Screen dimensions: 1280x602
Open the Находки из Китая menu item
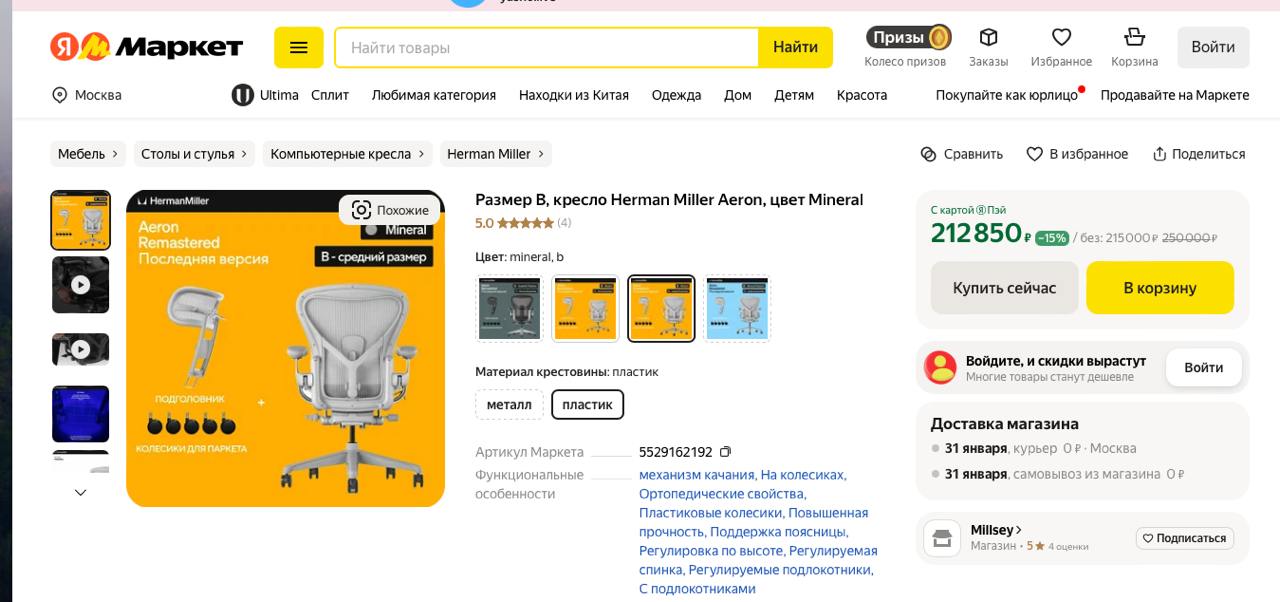[573, 95]
